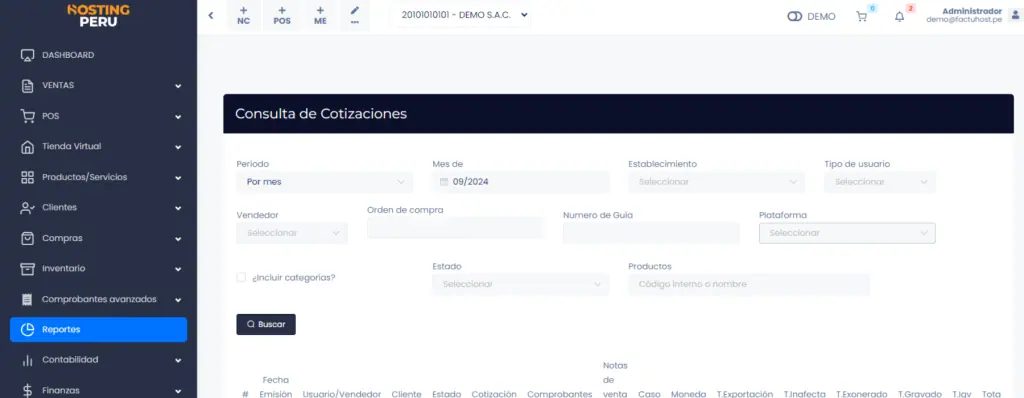Expand the Comprobantes avanzados chevron
The height and width of the screenshot is (398, 1024).
178,300
